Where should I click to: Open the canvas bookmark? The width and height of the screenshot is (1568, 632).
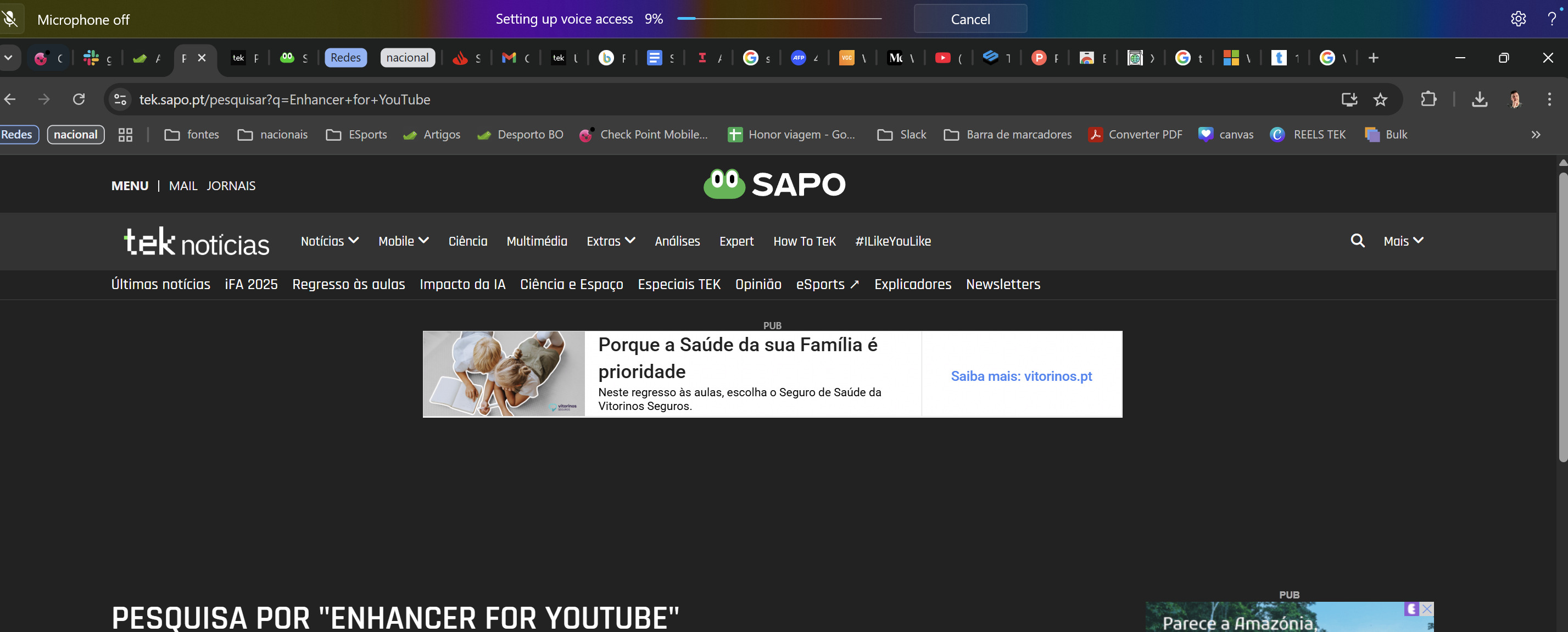(1225, 135)
